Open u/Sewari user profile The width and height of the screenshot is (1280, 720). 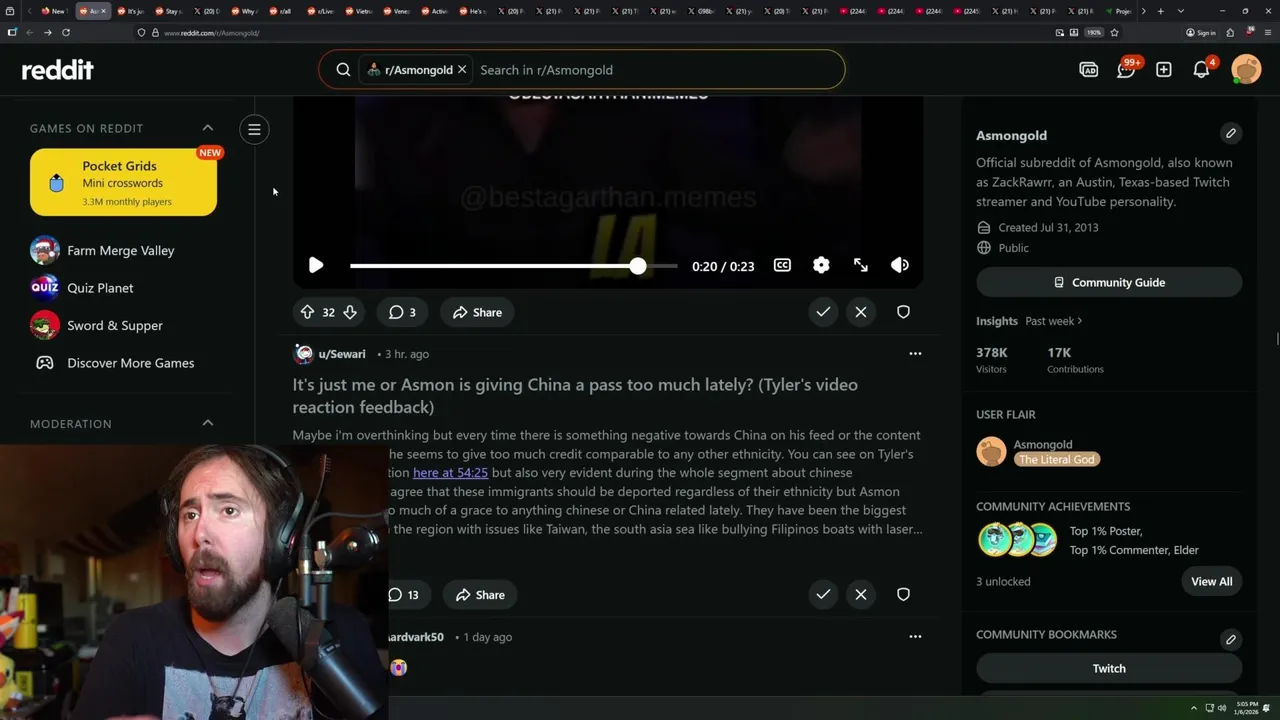pos(342,354)
